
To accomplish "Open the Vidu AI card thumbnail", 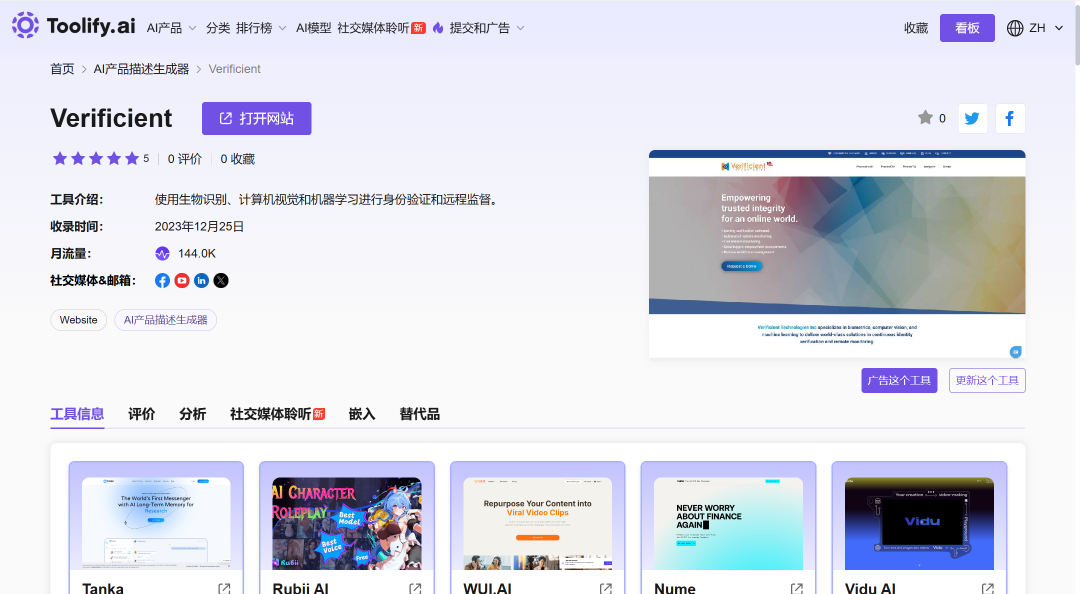I will 920,524.
